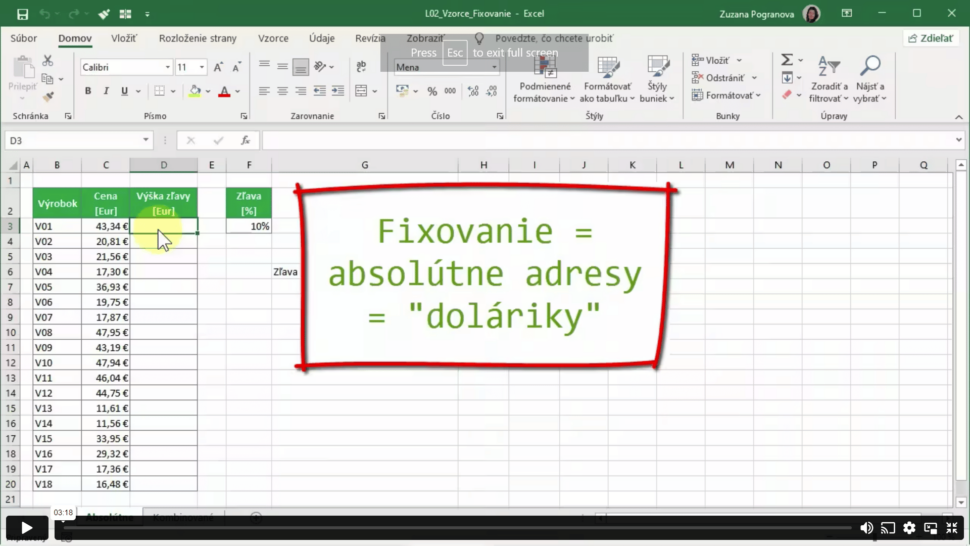
Task: Open Zoradiť a filtrovať sort tool
Action: (x=828, y=79)
